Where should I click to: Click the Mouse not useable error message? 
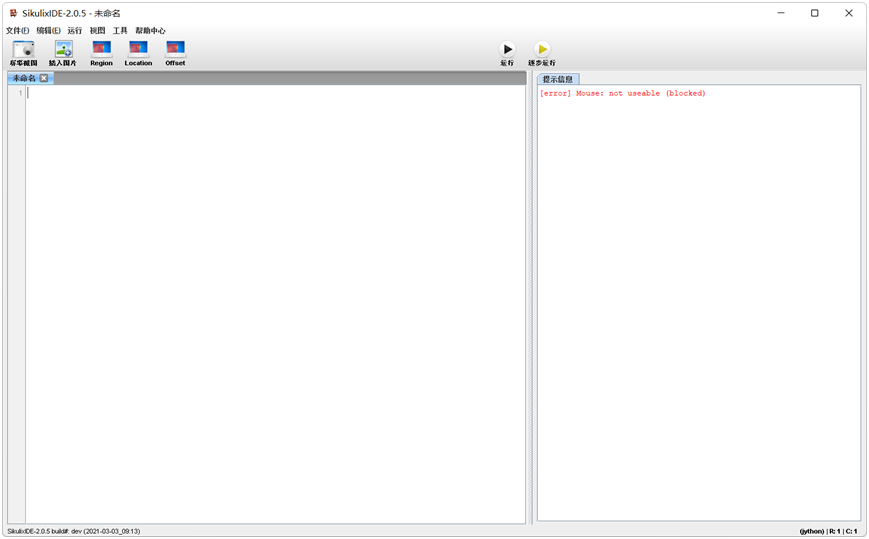point(622,94)
